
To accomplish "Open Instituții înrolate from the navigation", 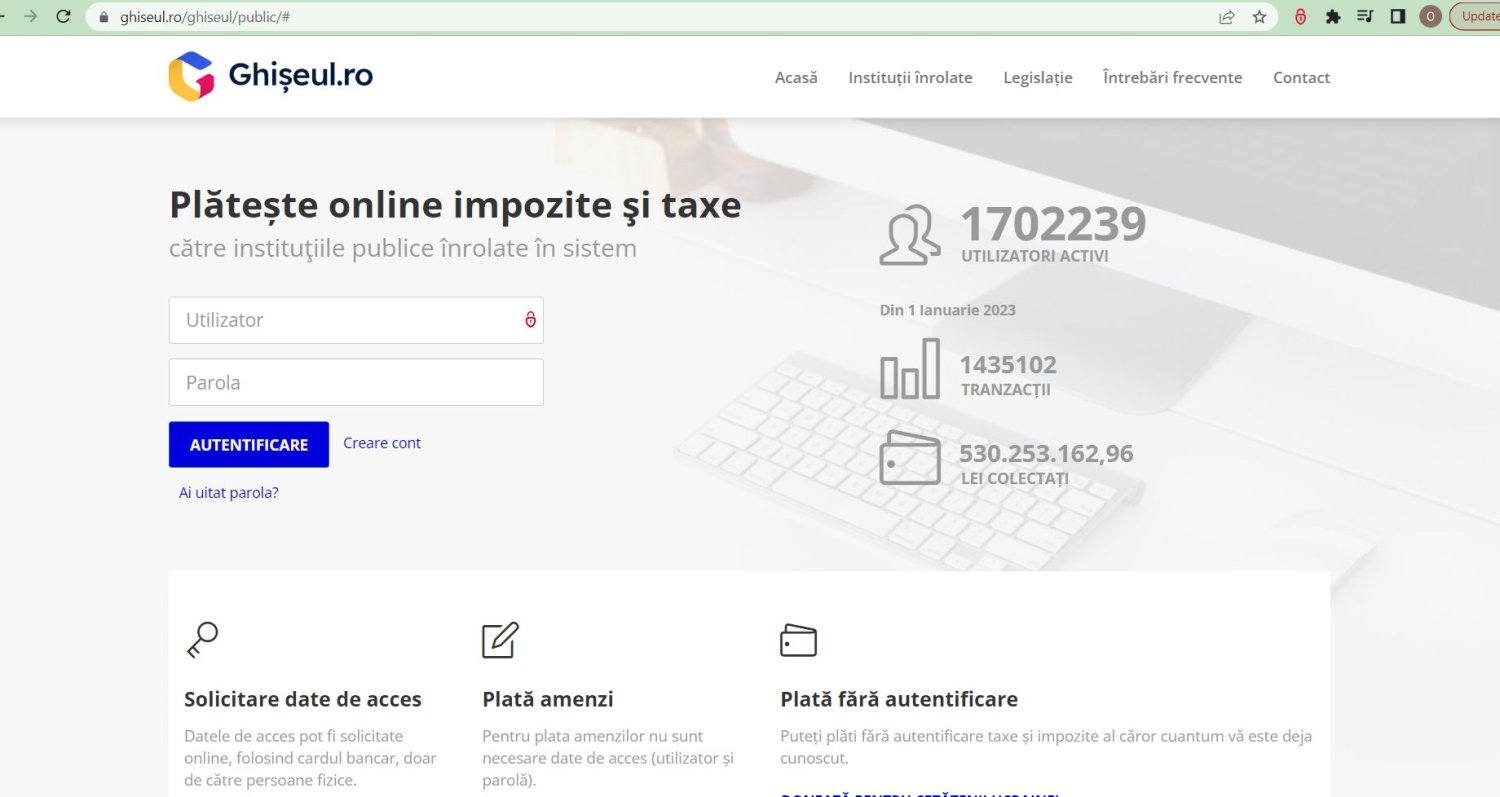I will 910,77.
